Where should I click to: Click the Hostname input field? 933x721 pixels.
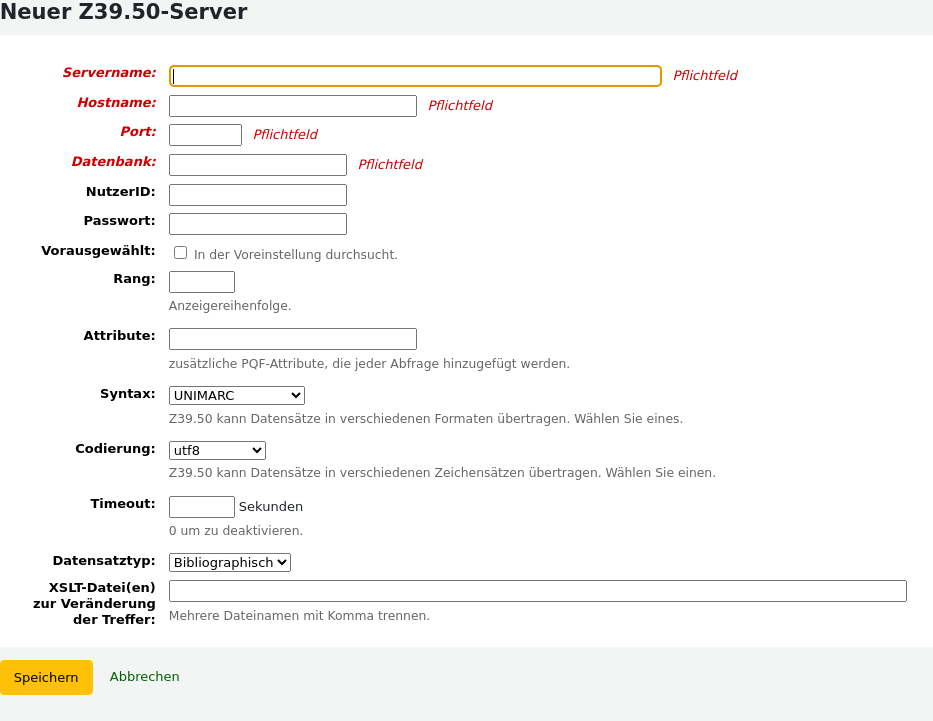pyautogui.click(x=292, y=105)
